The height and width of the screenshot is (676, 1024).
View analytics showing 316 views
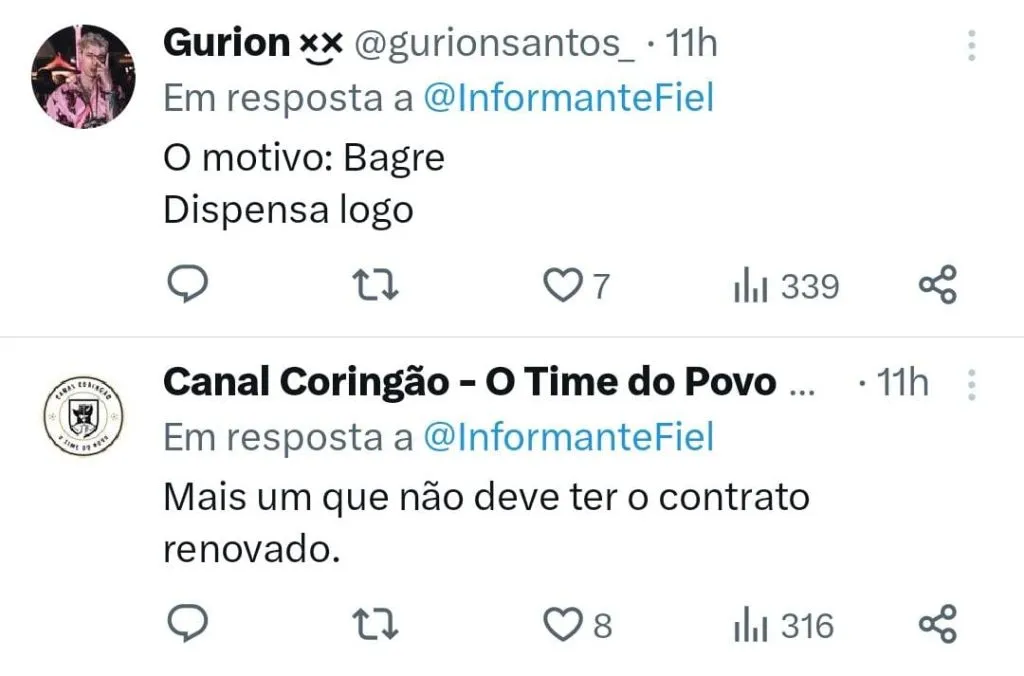point(784,626)
